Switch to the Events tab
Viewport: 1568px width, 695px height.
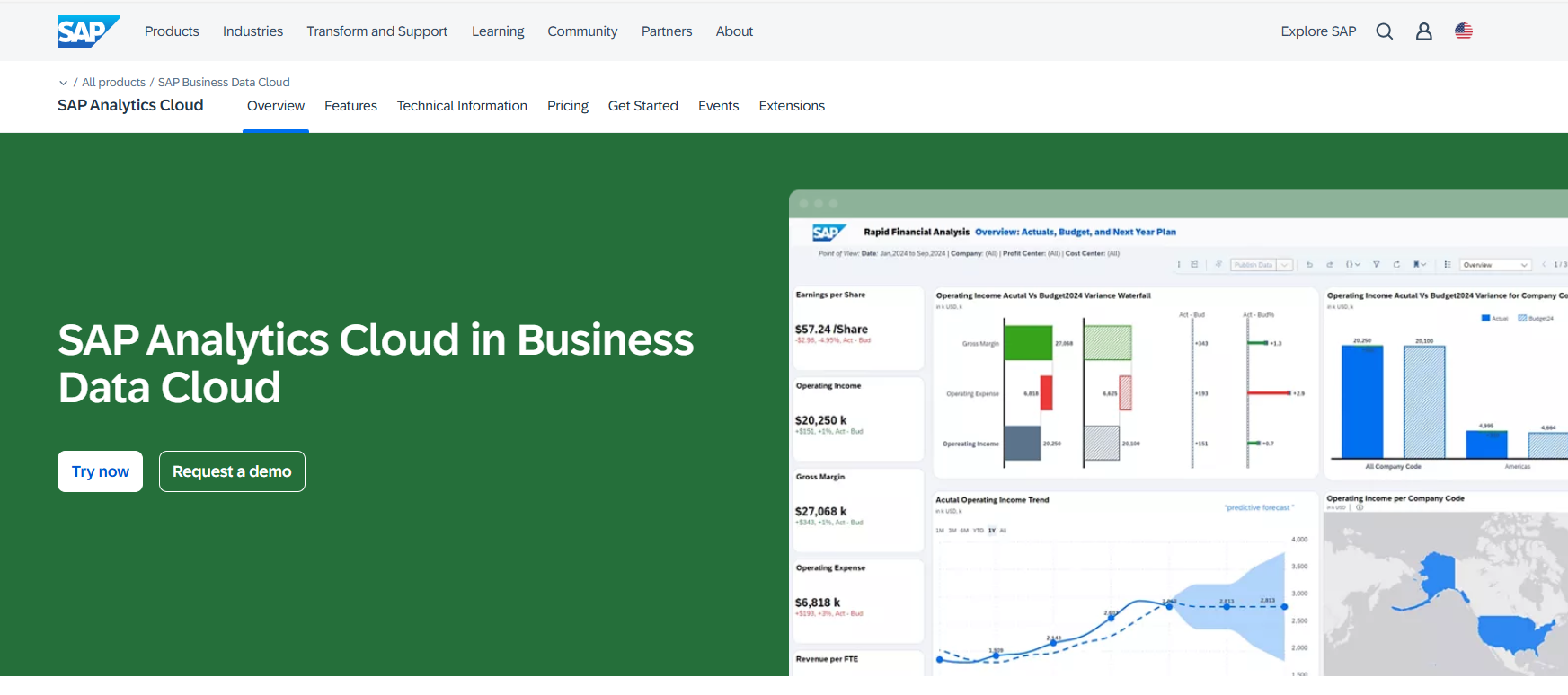tap(719, 106)
